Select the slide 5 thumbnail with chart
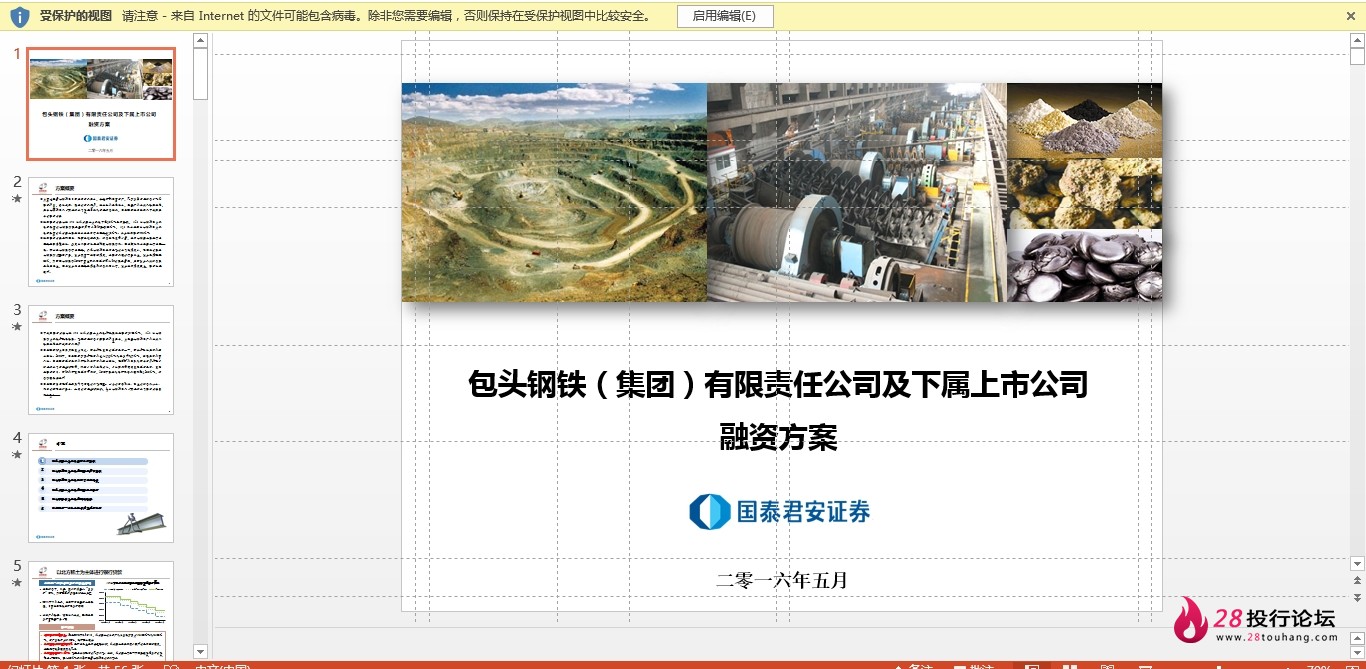This screenshot has height=669, width=1366. coord(101,610)
